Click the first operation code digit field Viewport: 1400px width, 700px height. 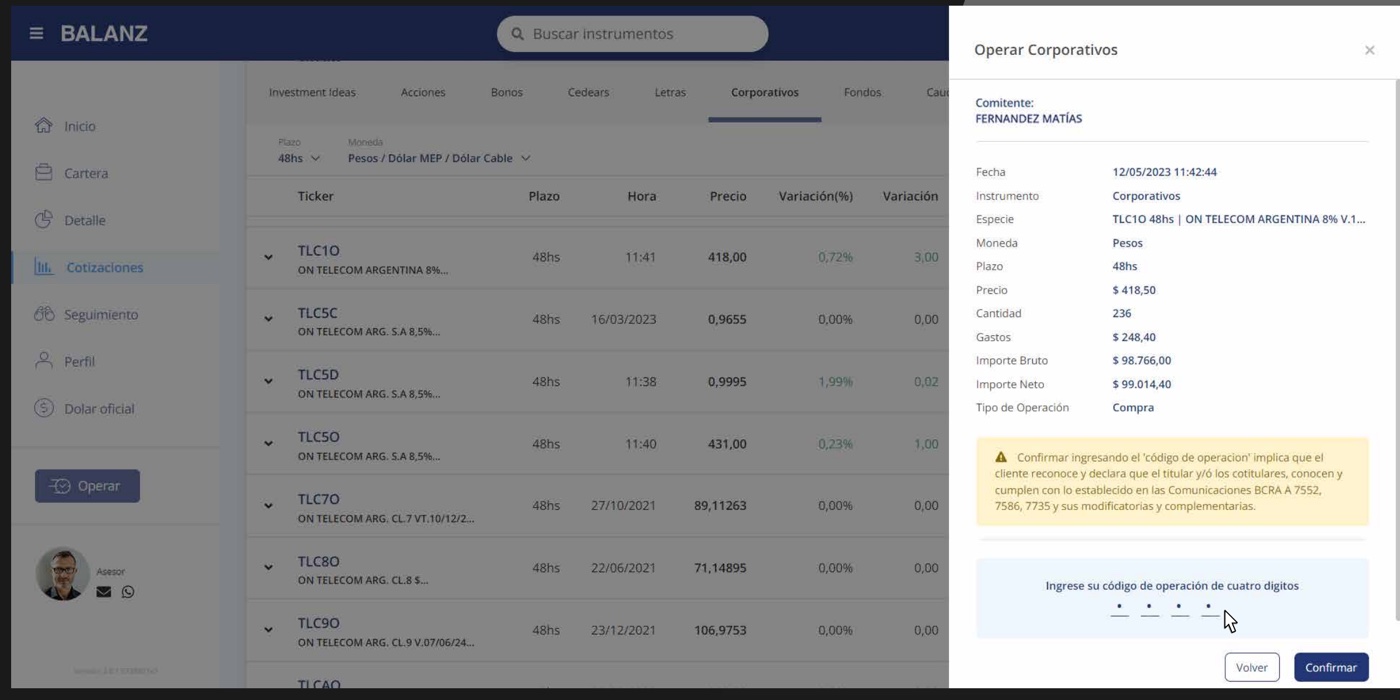[x=1119, y=608]
